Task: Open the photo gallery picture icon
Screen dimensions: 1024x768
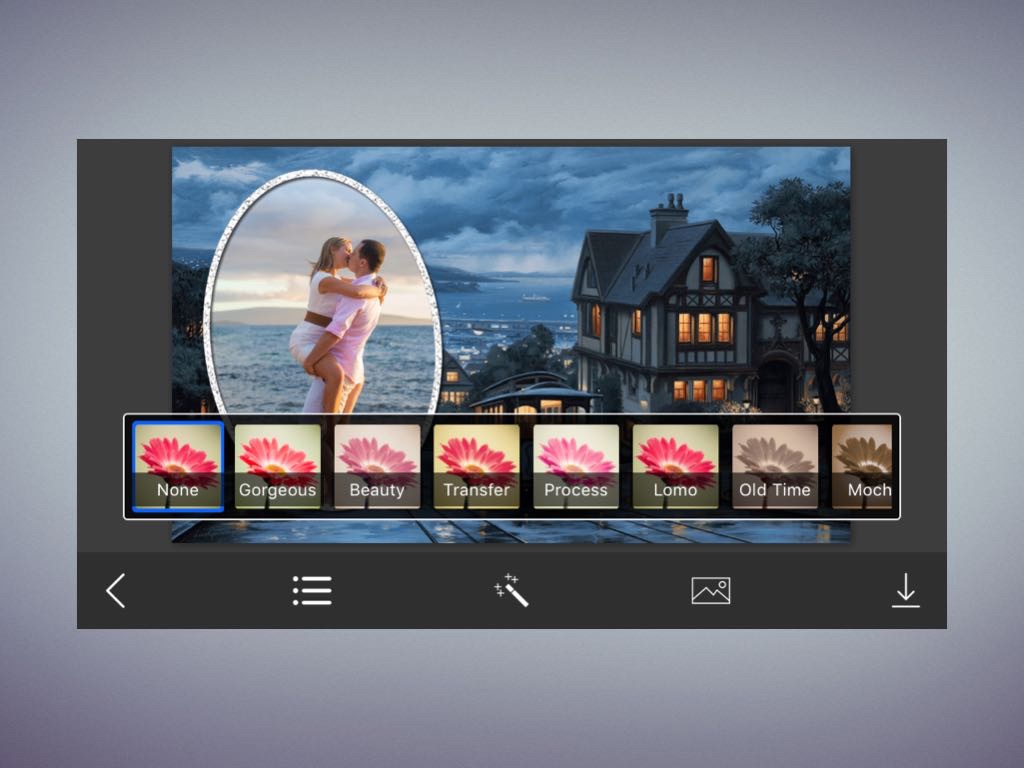Action: click(710, 591)
